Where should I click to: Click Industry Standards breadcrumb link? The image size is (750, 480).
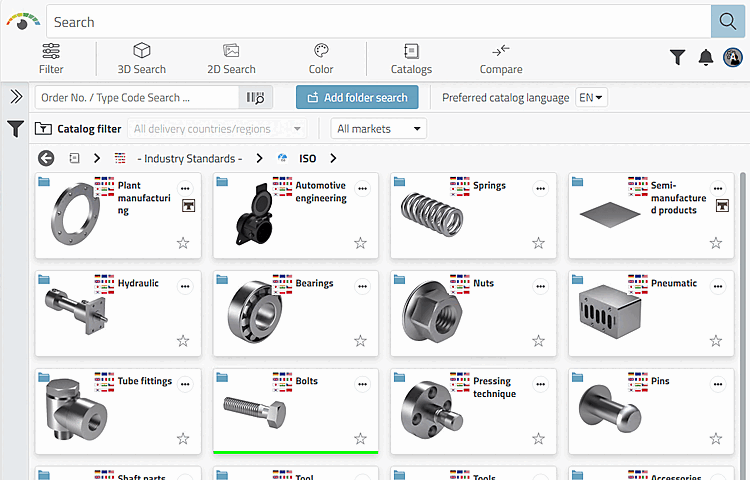point(189,158)
